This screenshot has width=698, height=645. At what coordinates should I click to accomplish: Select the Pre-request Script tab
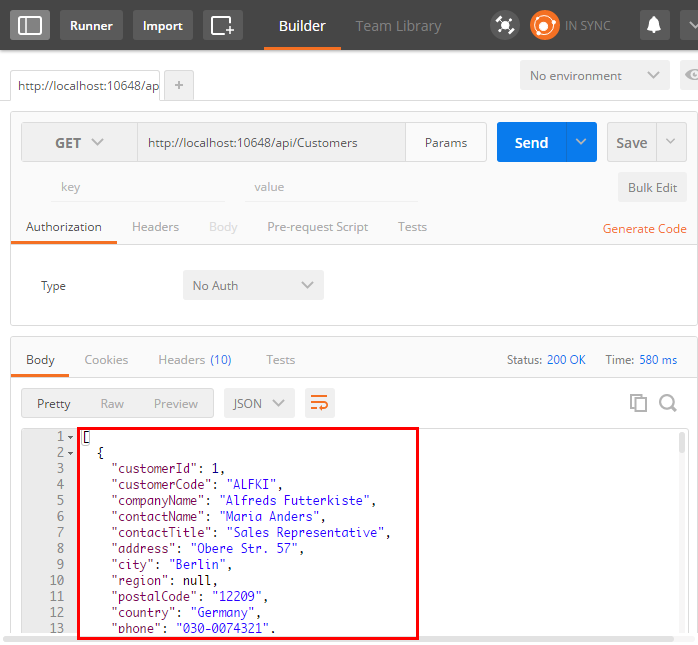(x=317, y=227)
